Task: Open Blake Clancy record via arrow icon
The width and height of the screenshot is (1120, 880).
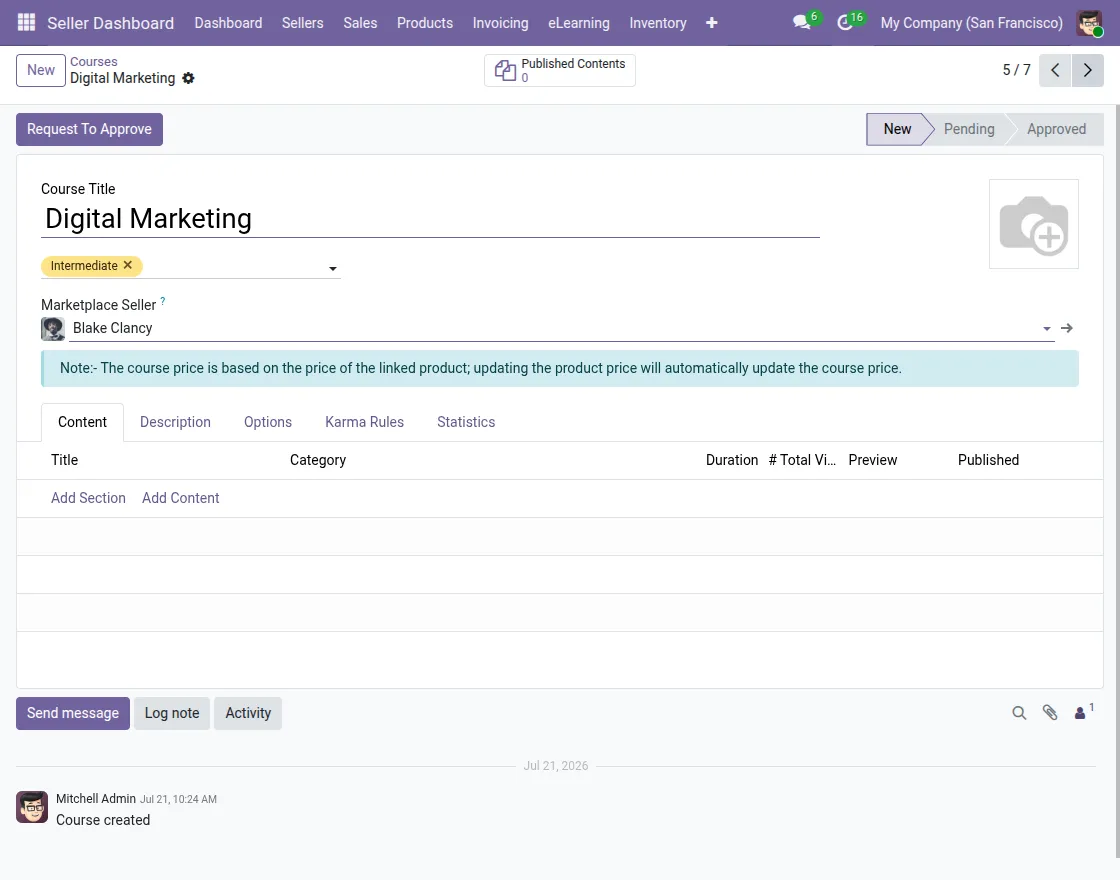Action: (1067, 328)
